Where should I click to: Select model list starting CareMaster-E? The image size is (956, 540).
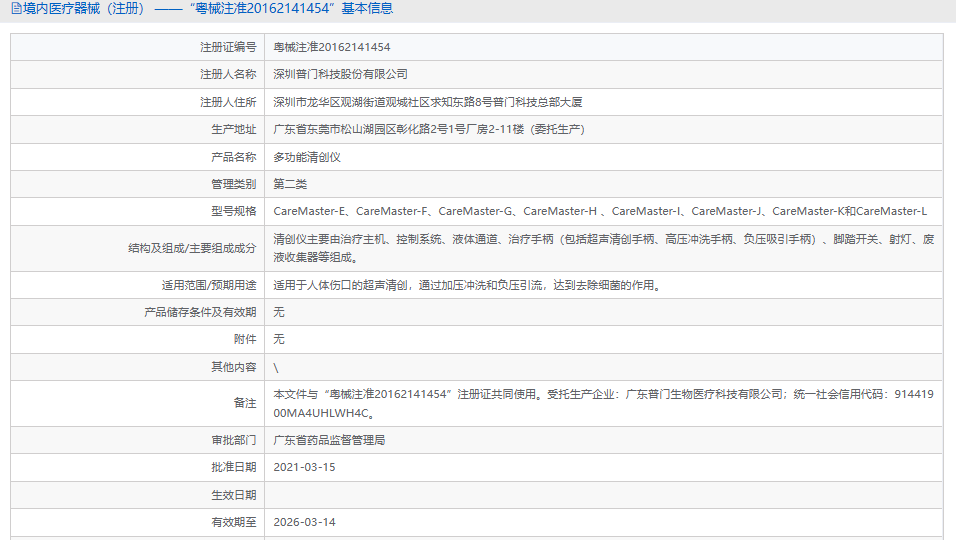600,211
